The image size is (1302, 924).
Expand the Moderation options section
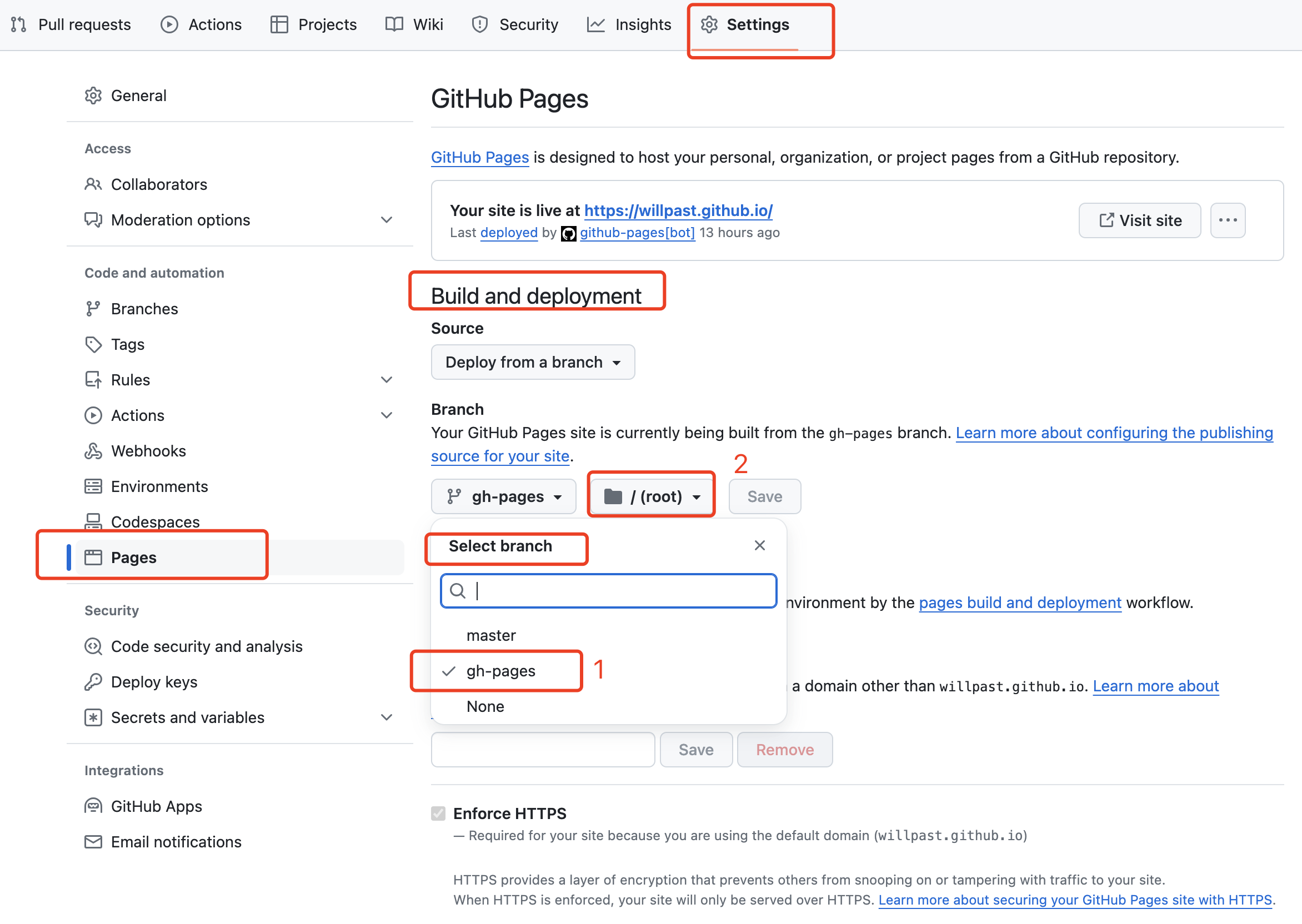point(387,220)
